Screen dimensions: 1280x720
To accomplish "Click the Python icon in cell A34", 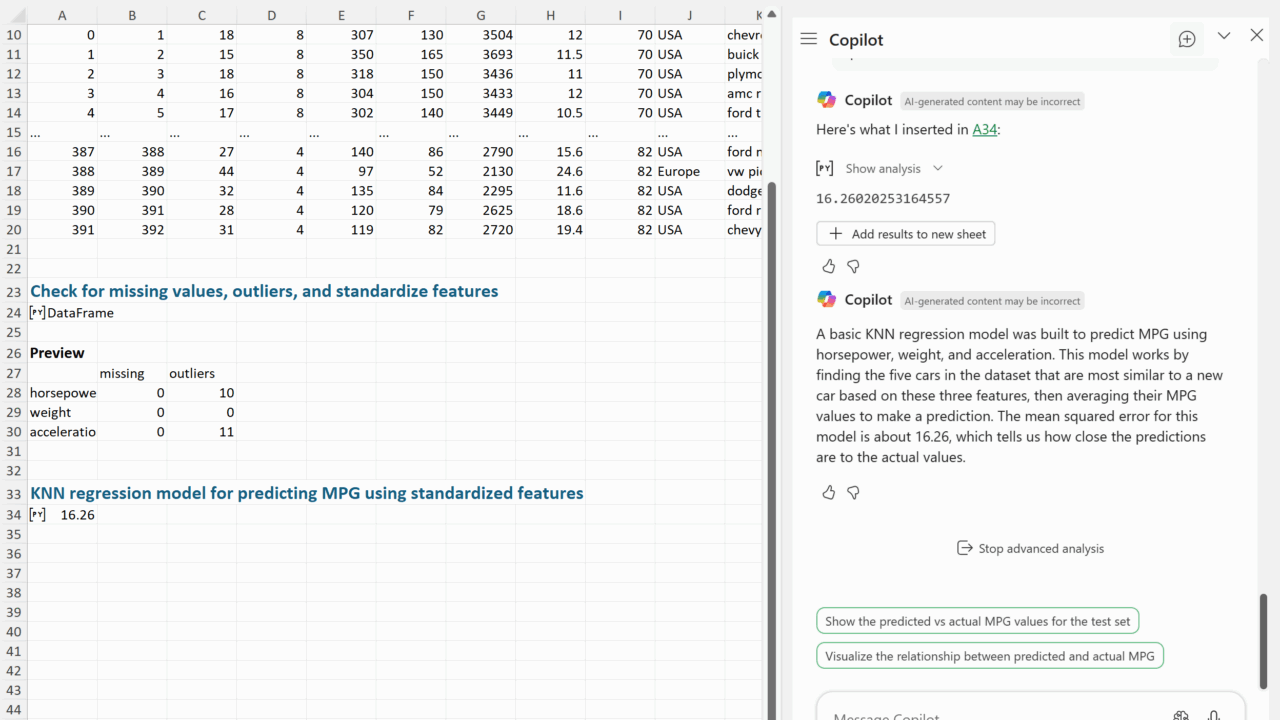I will click(38, 515).
